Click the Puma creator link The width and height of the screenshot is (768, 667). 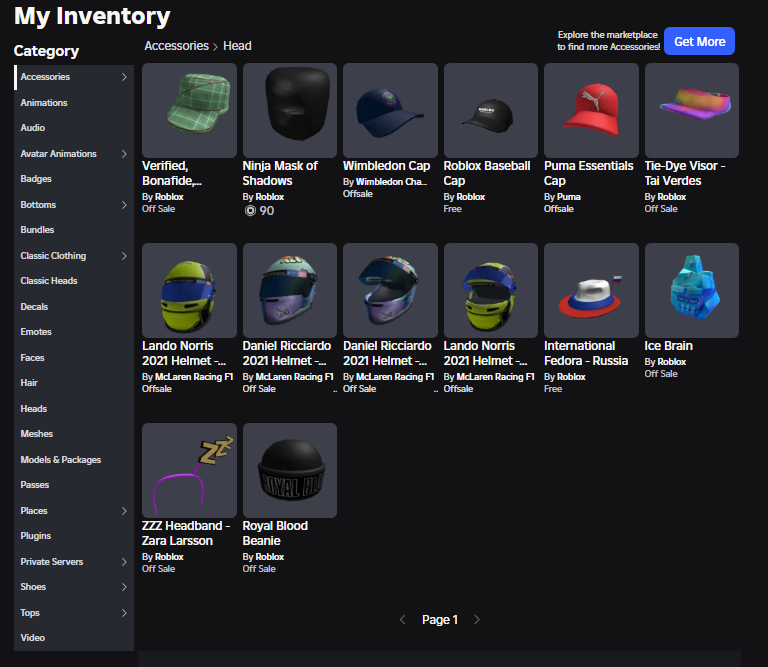(x=569, y=197)
